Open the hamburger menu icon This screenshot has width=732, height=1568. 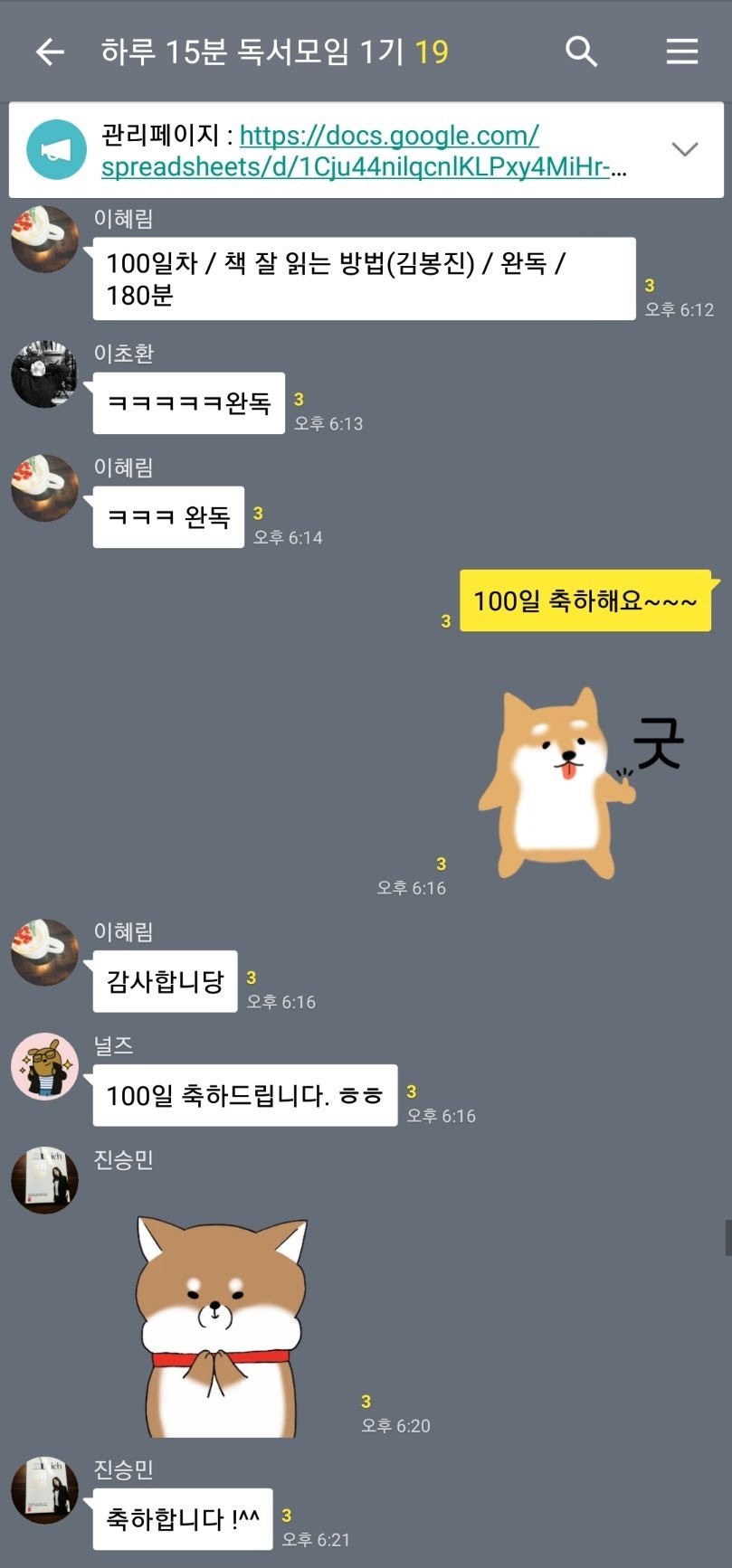[x=682, y=52]
